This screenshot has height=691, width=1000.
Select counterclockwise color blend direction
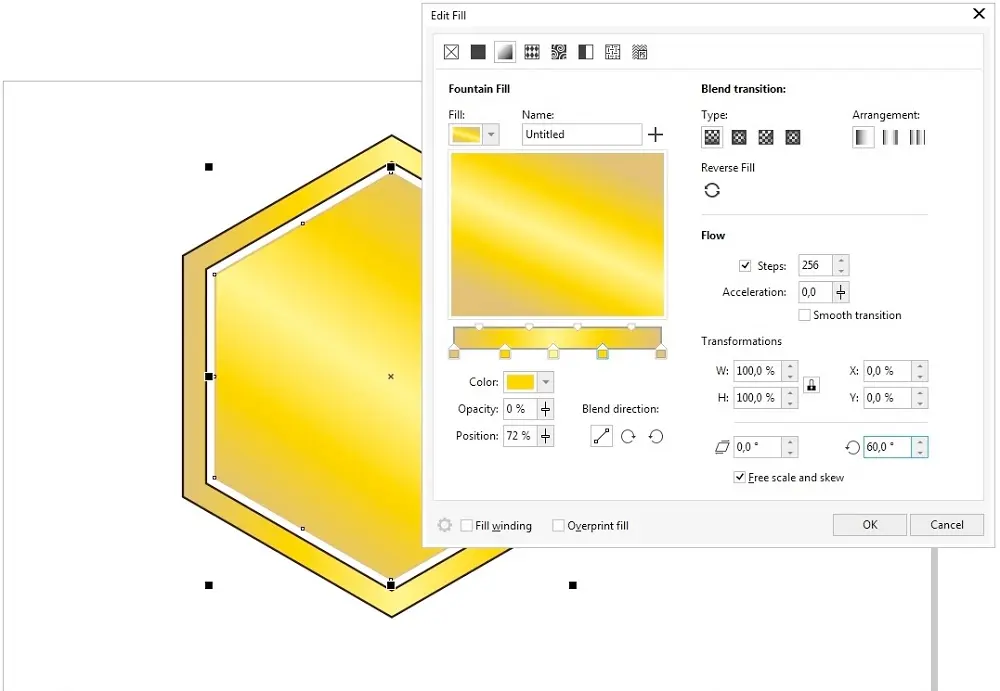(656, 436)
